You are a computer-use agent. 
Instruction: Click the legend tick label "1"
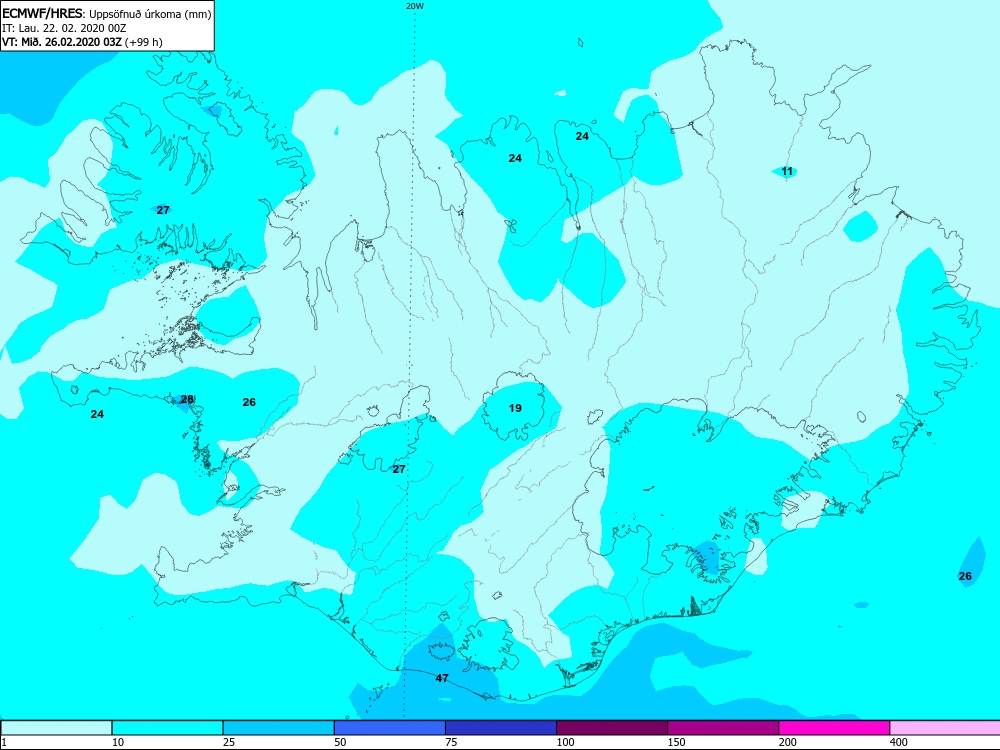(x=4, y=742)
